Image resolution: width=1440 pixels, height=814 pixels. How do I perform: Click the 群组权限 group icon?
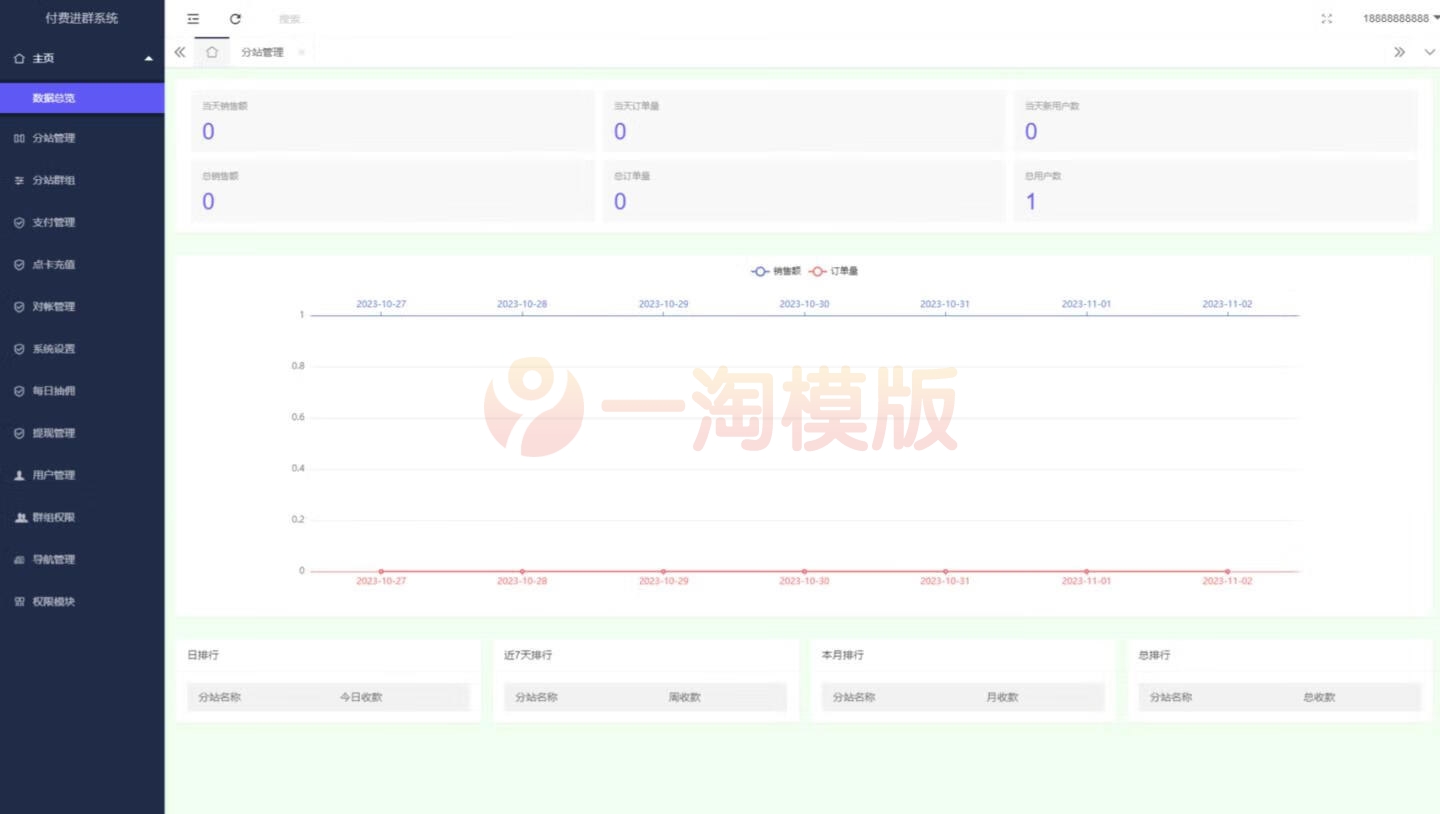(20, 517)
